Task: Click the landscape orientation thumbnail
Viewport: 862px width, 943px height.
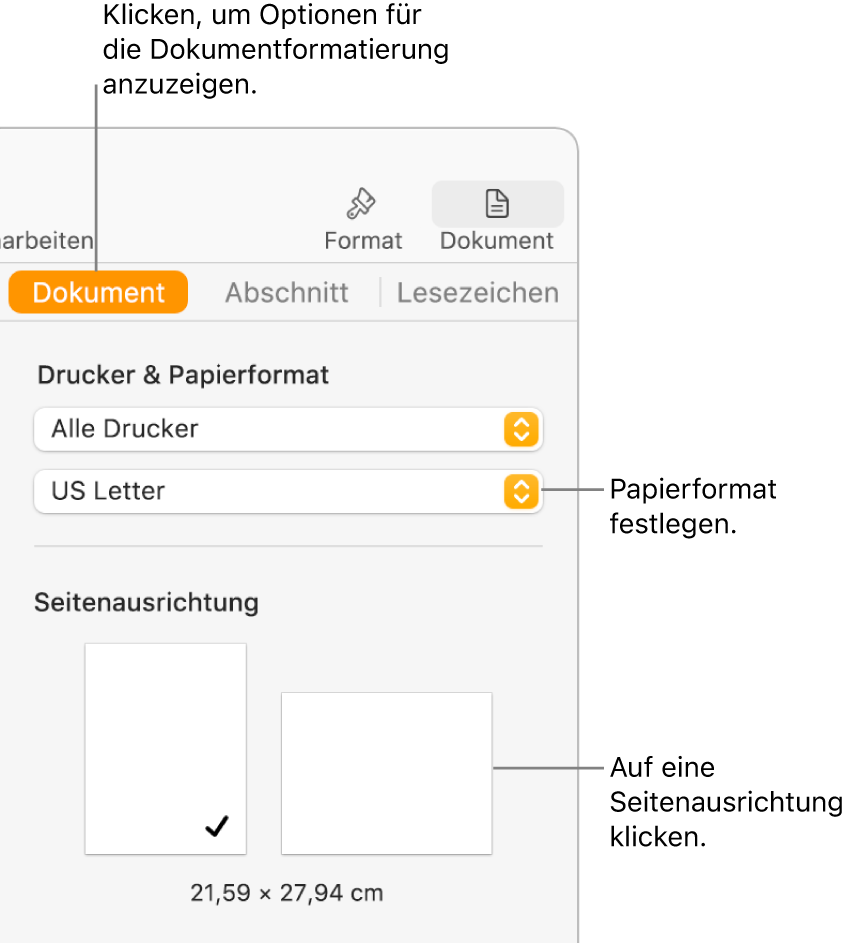Action: (x=386, y=773)
